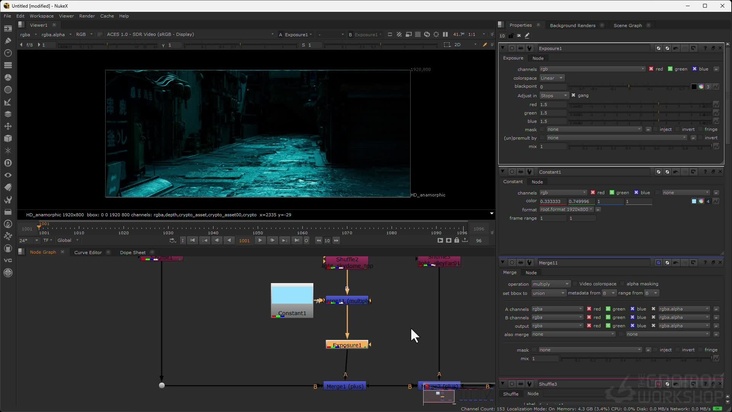
Task: Open the Workspace menu
Action: click(42, 16)
